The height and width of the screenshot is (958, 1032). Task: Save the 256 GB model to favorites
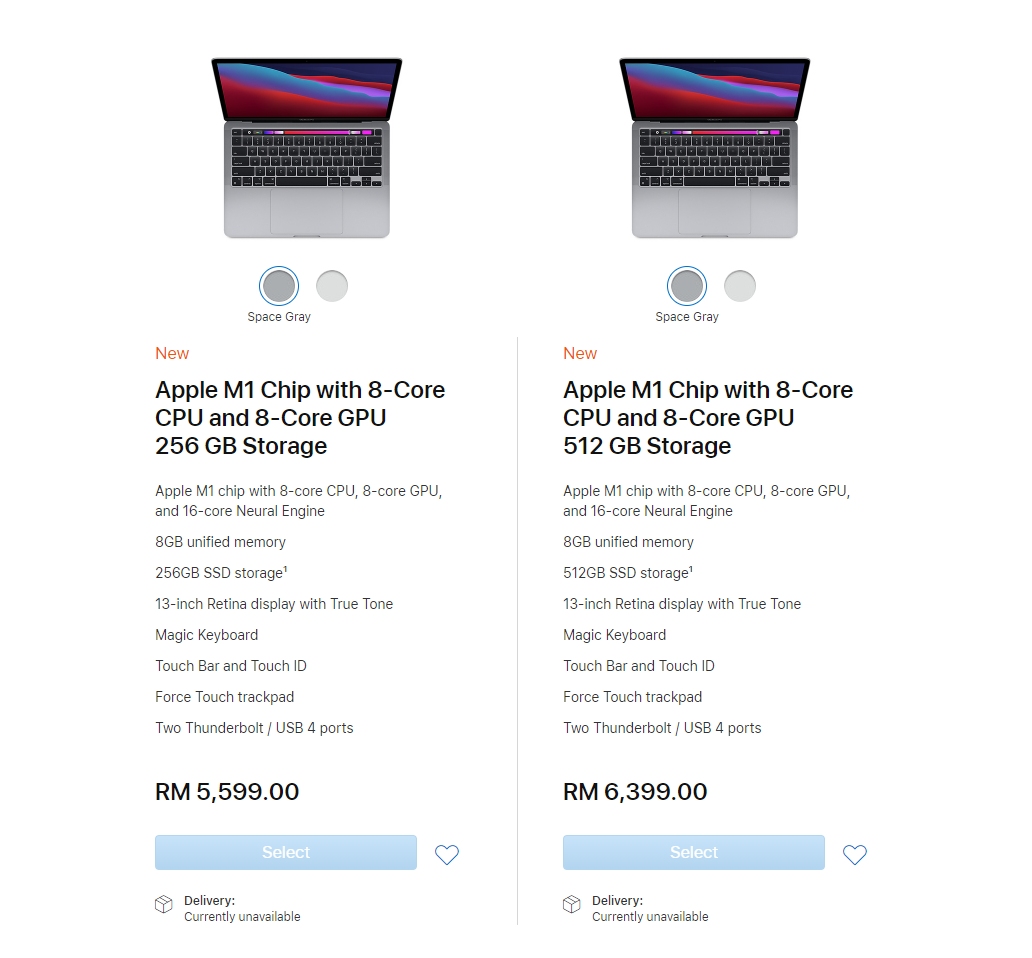447,854
